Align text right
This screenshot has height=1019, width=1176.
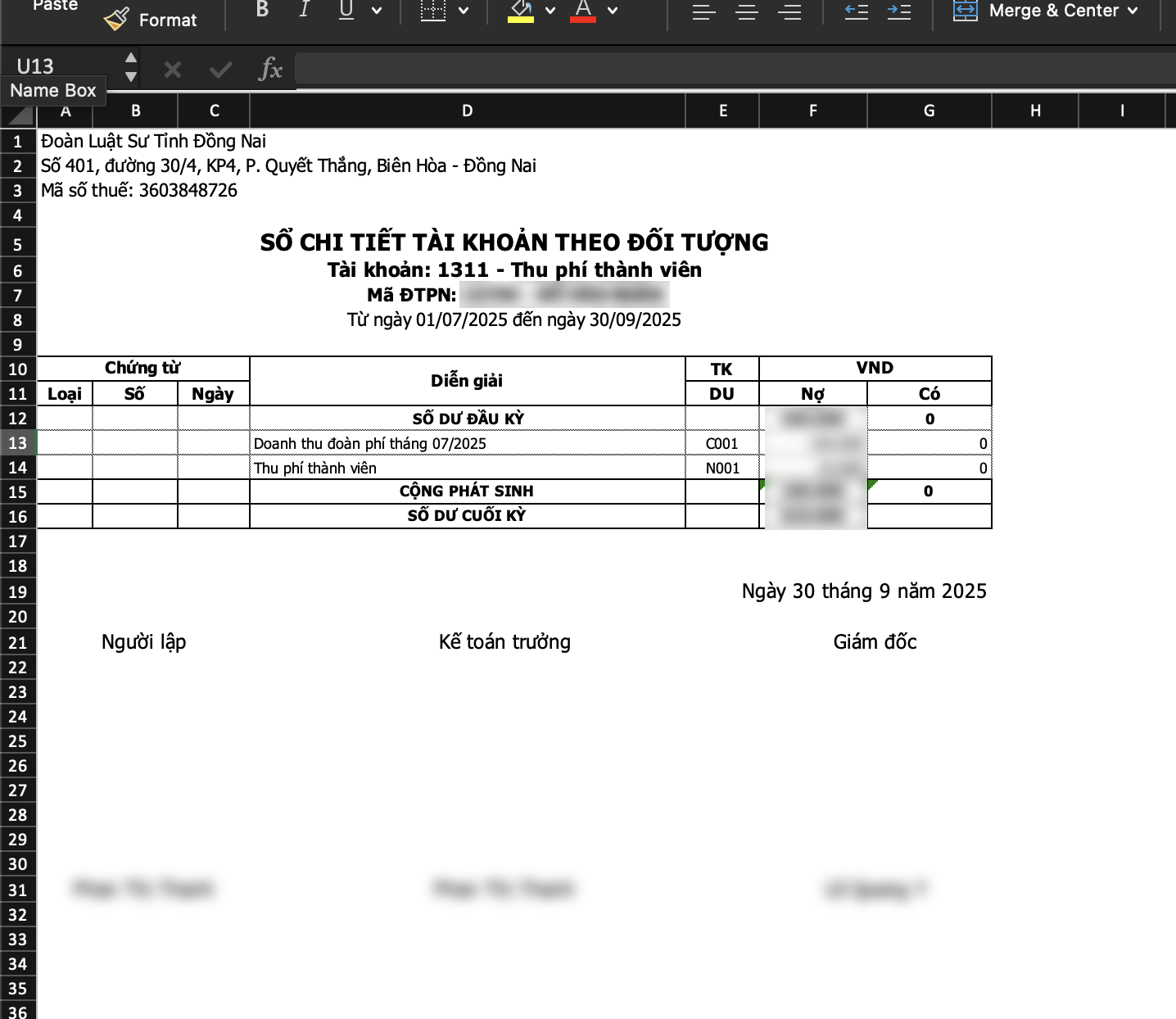click(789, 11)
